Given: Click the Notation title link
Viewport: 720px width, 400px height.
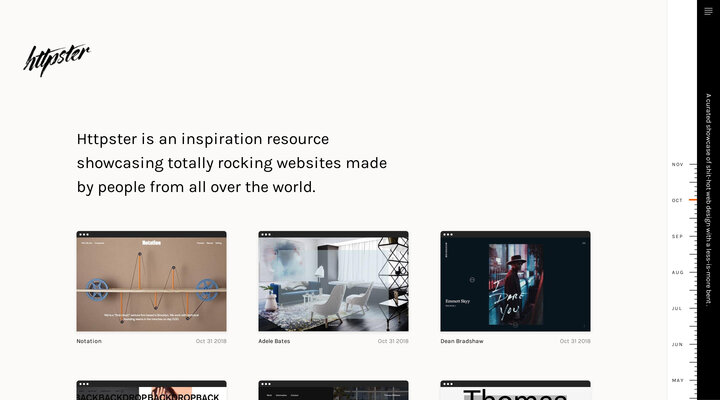Looking at the screenshot, I should 89,341.
